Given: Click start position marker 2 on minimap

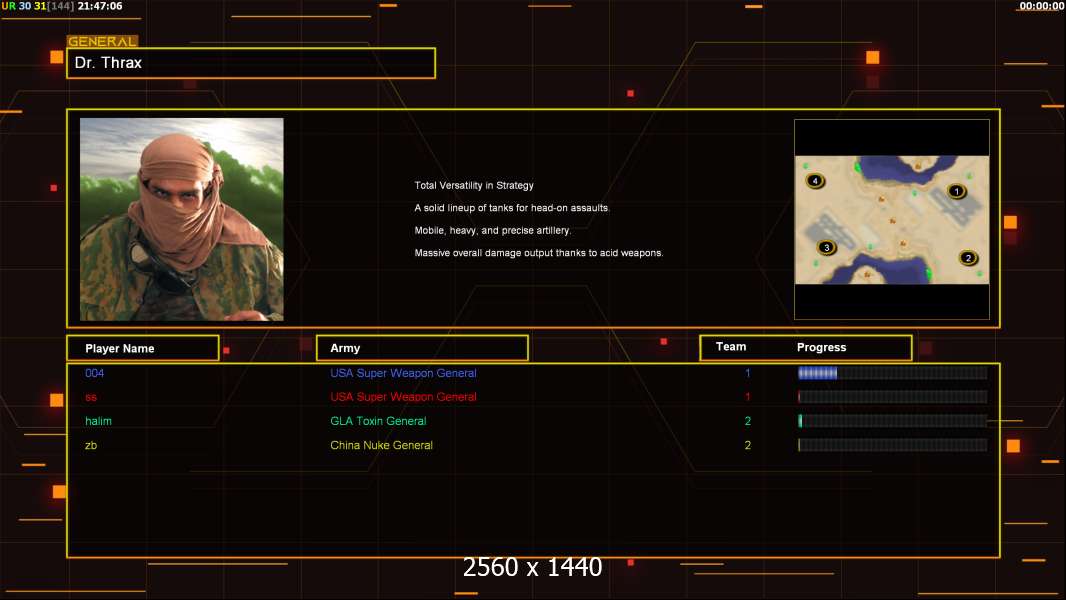Looking at the screenshot, I should (x=968, y=258).
